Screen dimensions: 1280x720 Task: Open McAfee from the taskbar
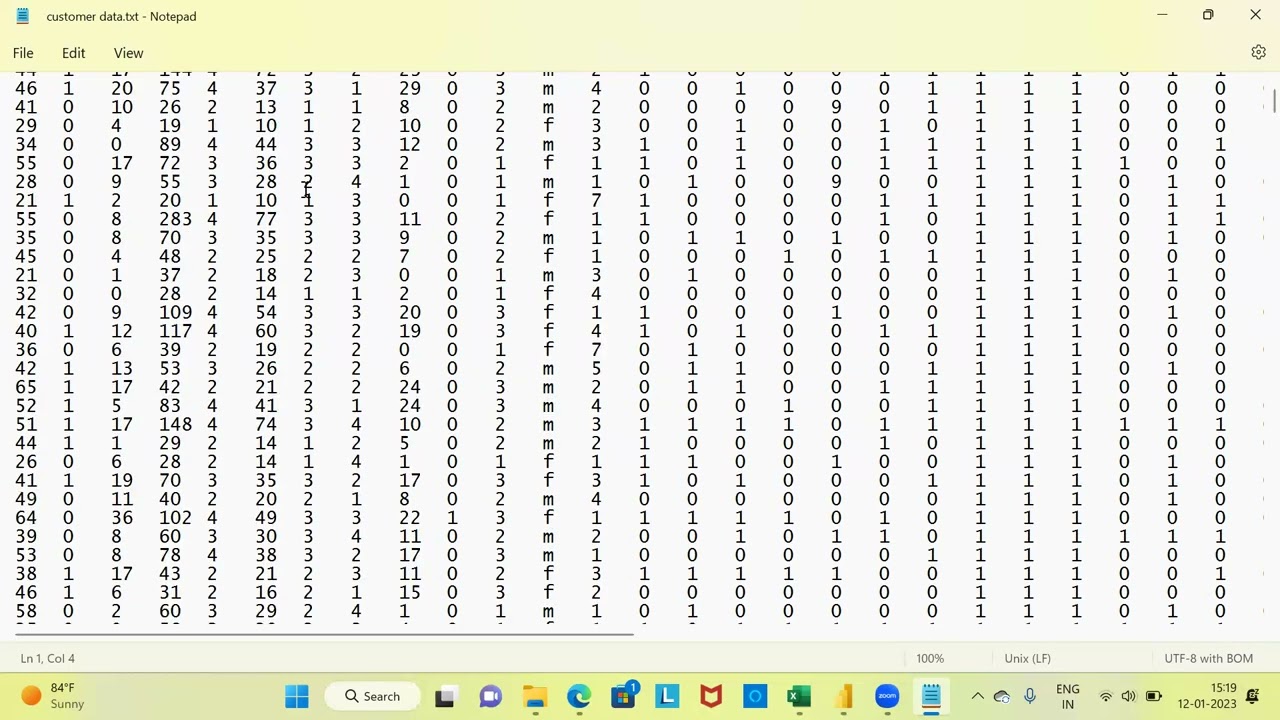pos(711,696)
